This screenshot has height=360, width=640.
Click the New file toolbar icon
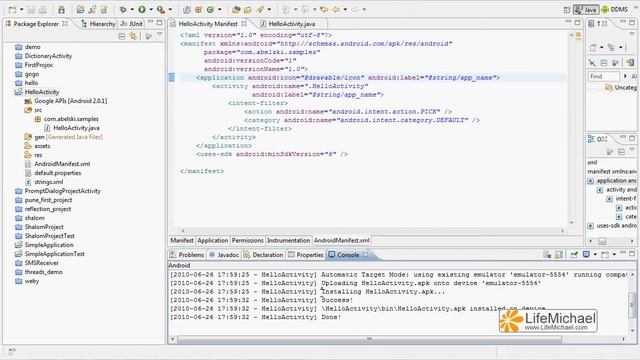(13, 9)
